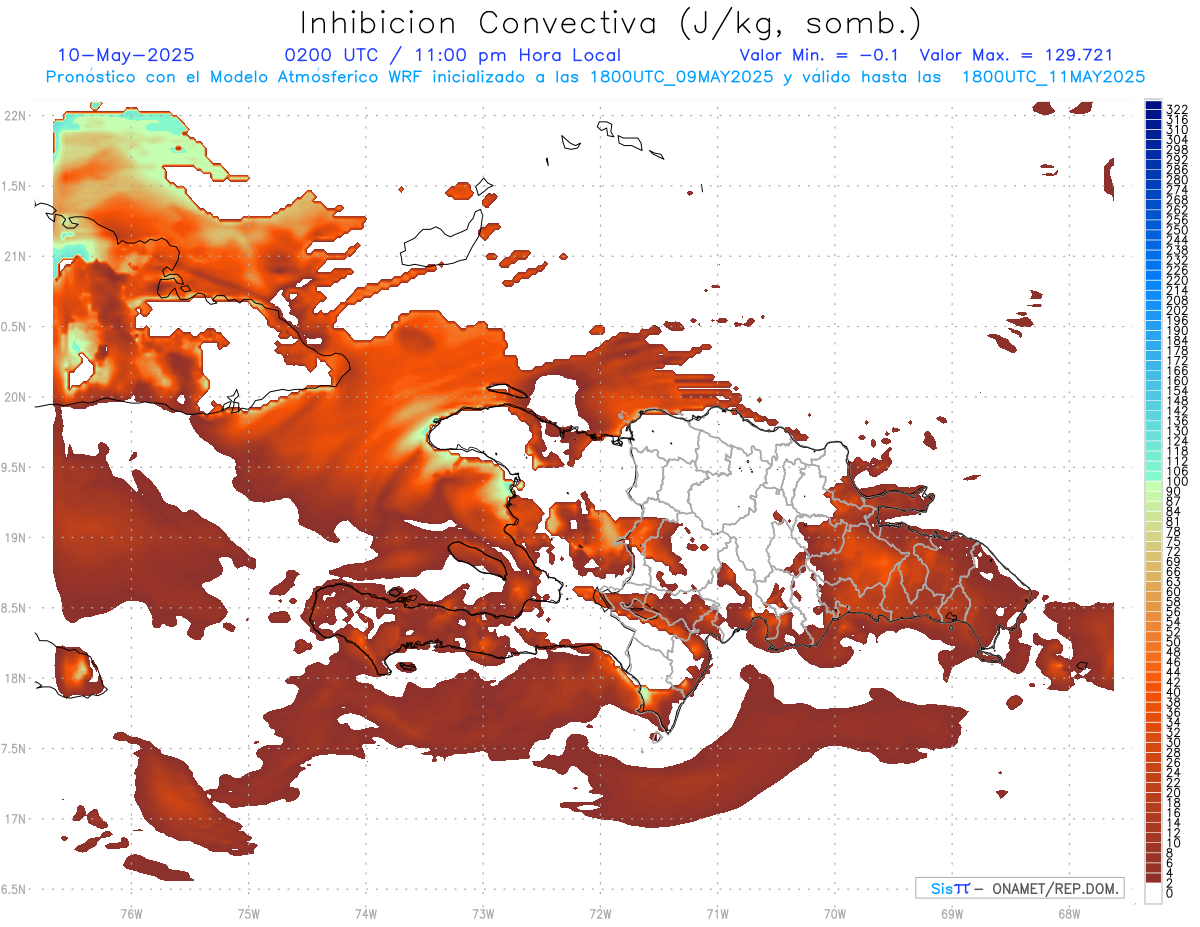Viewport: 1200px width, 927px height.
Task: Click the title Inhibicion Convectiva (J/kg, somb.)
Action: pos(611,23)
